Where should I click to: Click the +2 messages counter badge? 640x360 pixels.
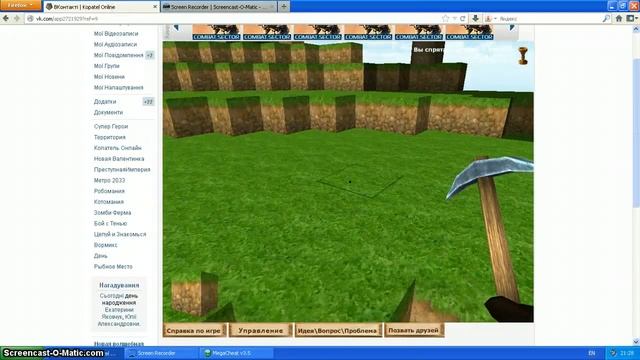coord(150,55)
